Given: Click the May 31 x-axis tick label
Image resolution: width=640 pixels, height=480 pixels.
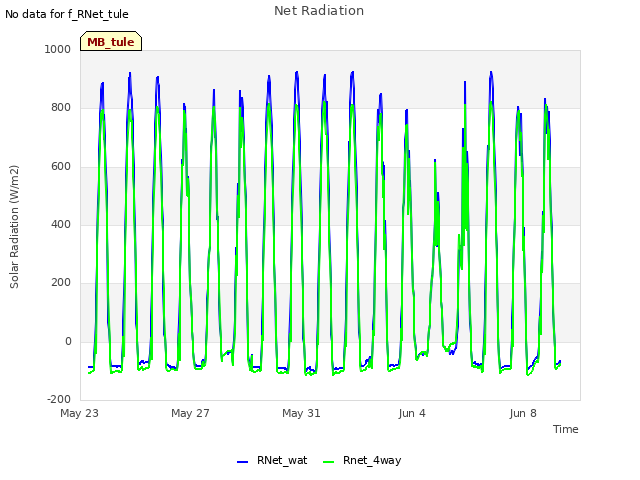Looking at the screenshot, I should click(x=302, y=413).
